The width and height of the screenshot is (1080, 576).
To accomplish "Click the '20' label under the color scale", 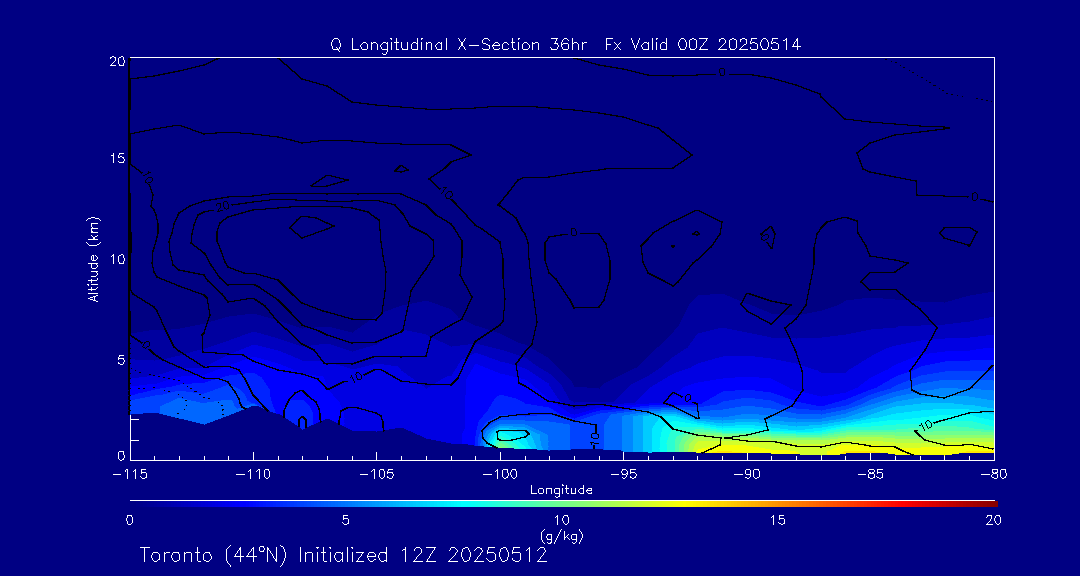I will [993, 521].
